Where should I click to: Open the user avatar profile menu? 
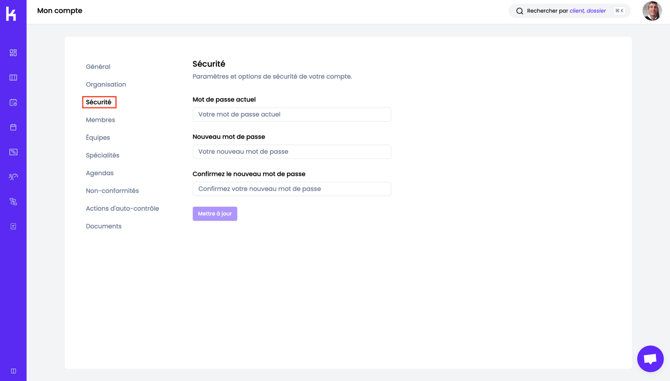(x=652, y=11)
